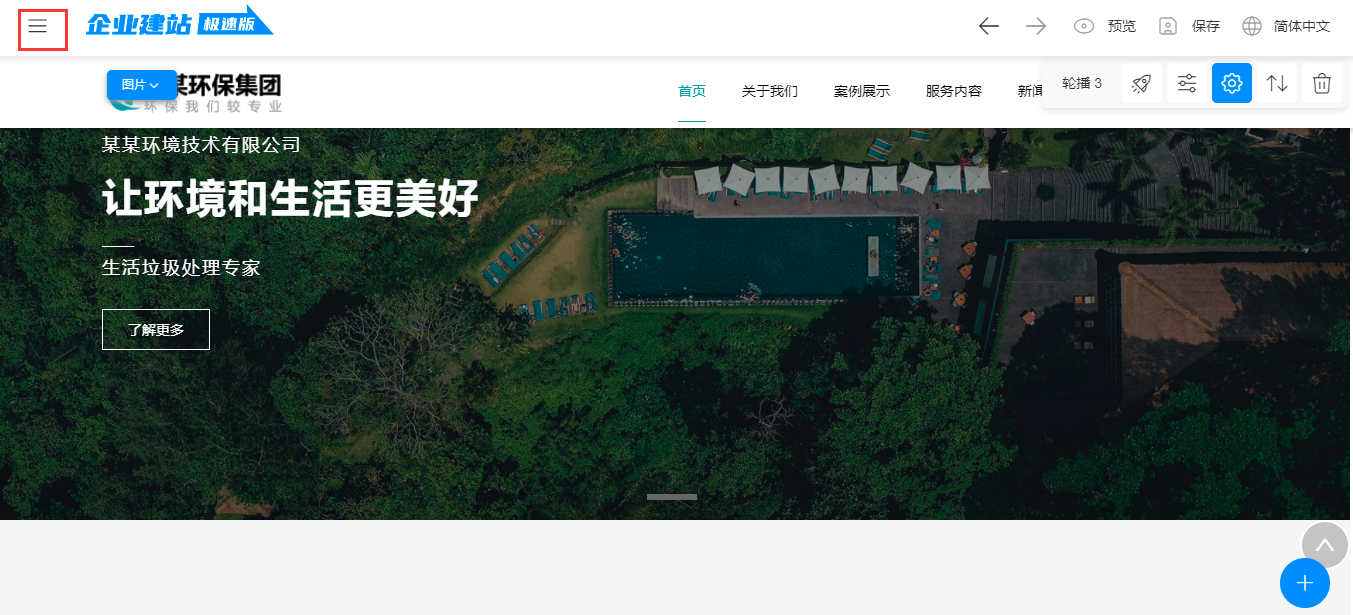Click the blue plus add button
The height and width of the screenshot is (615, 1353).
pyautogui.click(x=1304, y=583)
